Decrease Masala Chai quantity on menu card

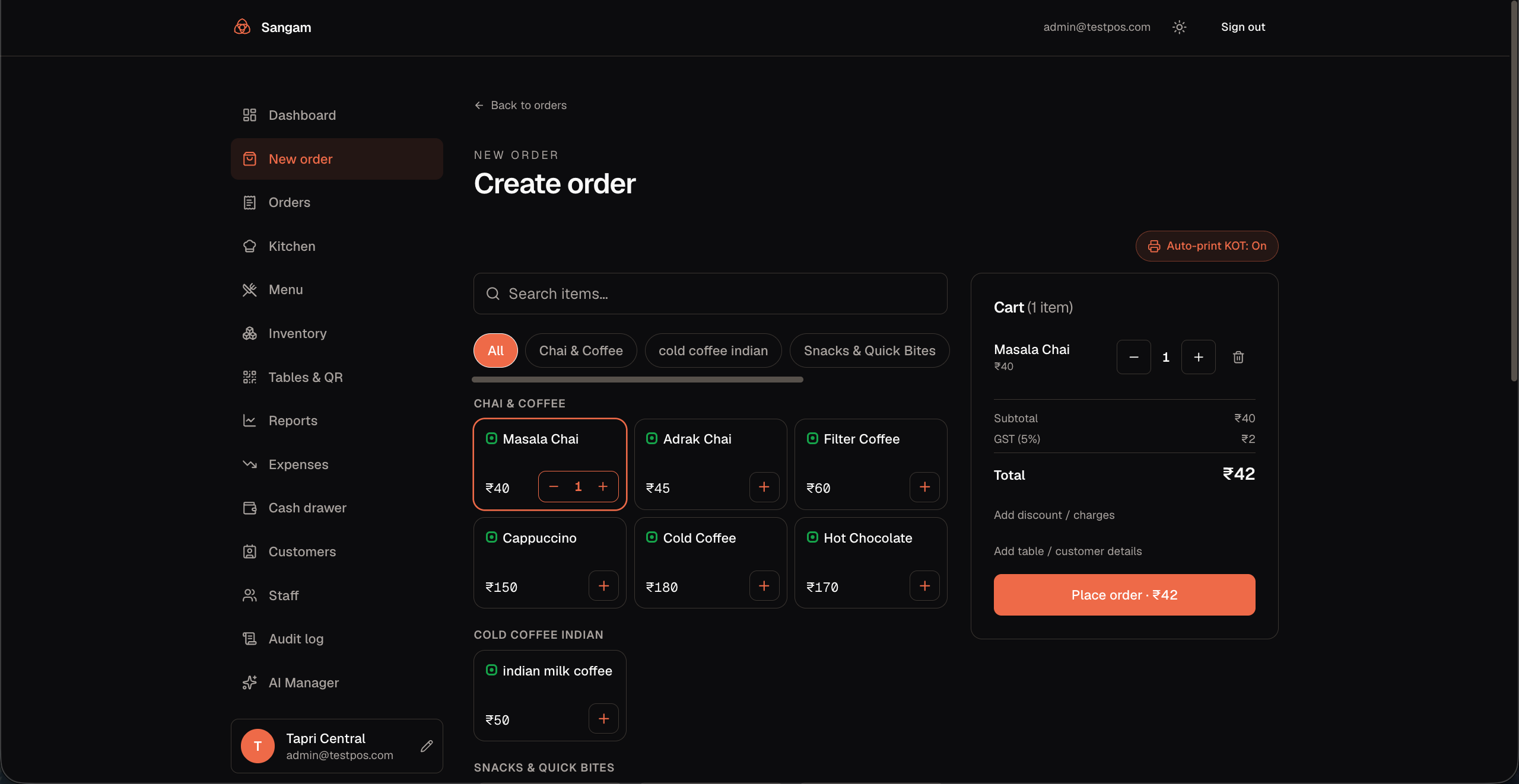[554, 487]
